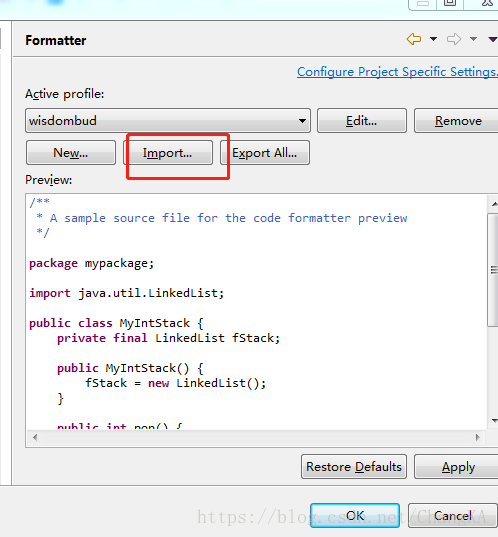Viewport: 498px width, 537px height.
Task: Click 'import java.util.LinkedList;' line in preview
Action: (x=126, y=293)
